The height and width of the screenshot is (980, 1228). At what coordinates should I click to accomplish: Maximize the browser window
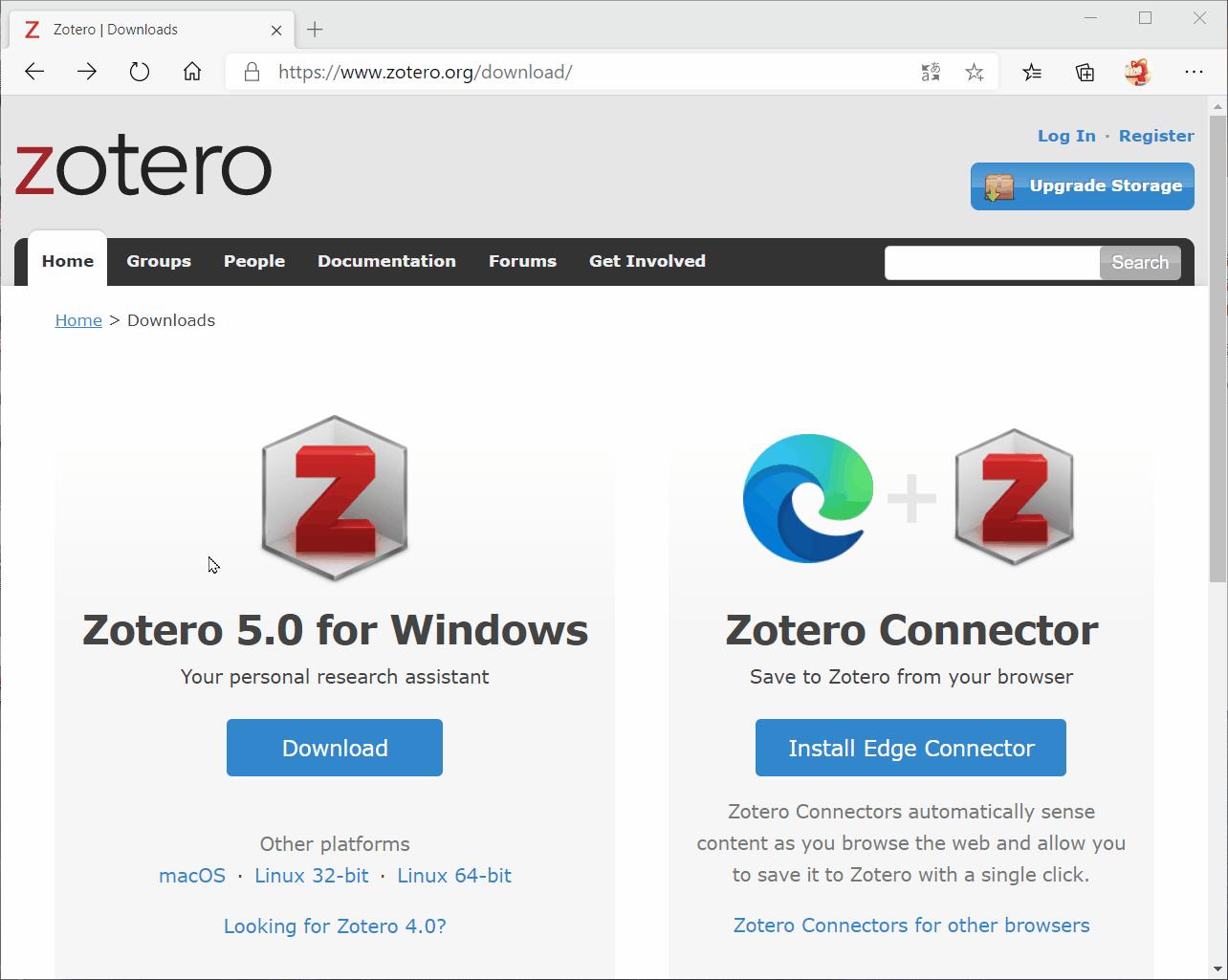point(1145,18)
